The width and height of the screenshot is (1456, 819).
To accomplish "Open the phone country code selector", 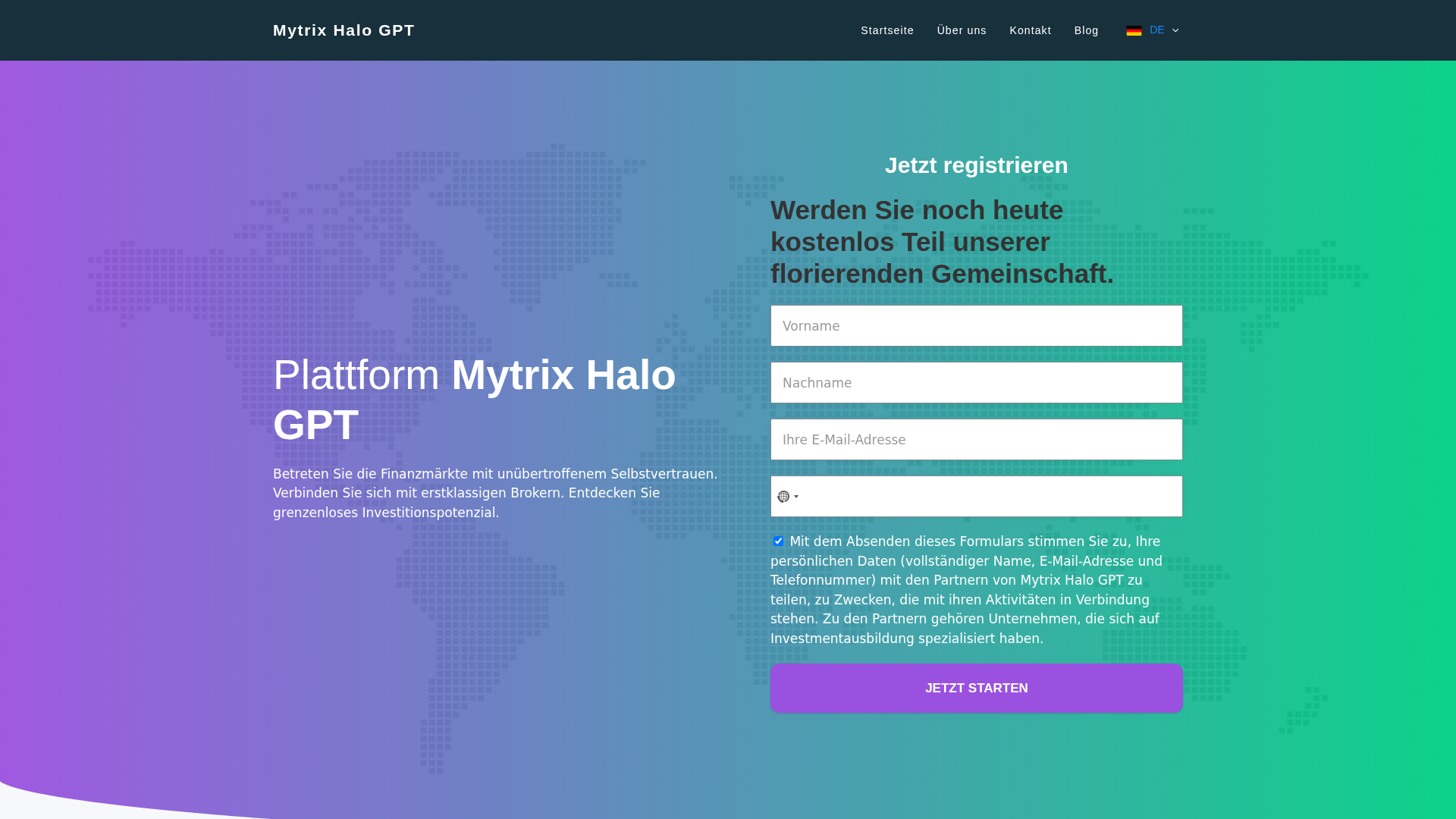I will 788,497.
